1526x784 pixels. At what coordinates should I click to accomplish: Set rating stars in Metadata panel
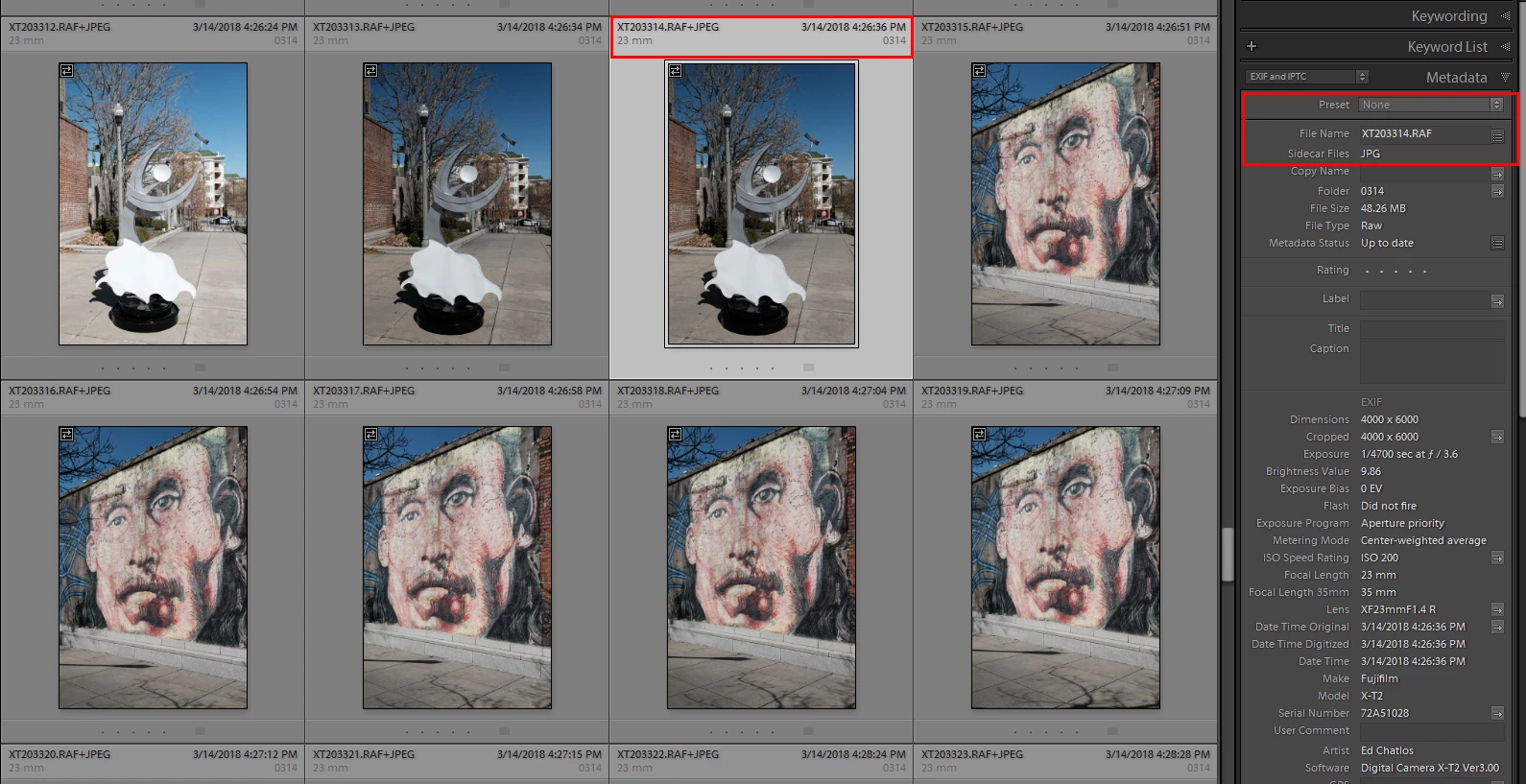(x=1395, y=272)
